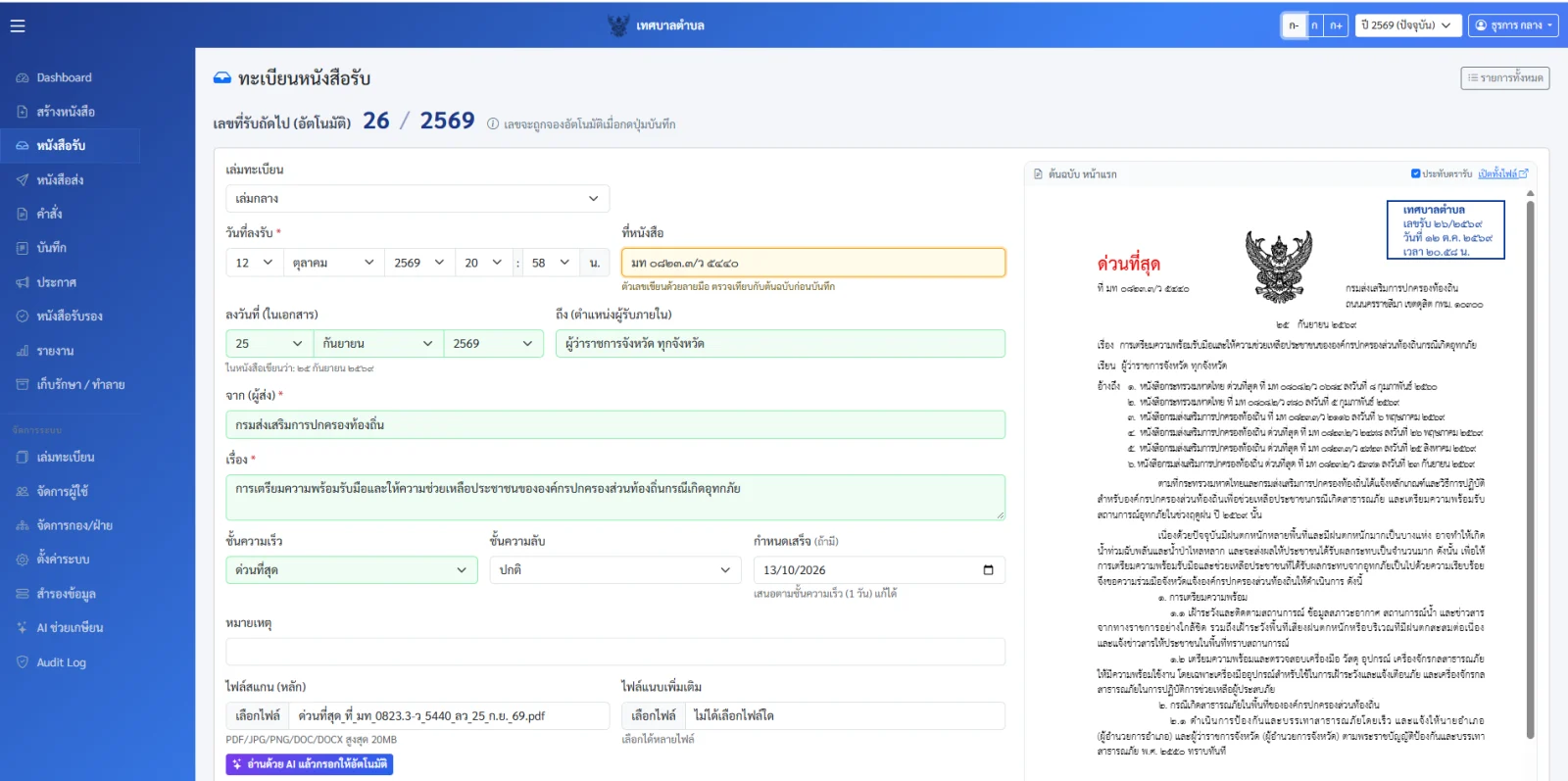Open the กันยายน month dropdown for ลงวันที่
This screenshot has height=781, width=1568.
378,344
